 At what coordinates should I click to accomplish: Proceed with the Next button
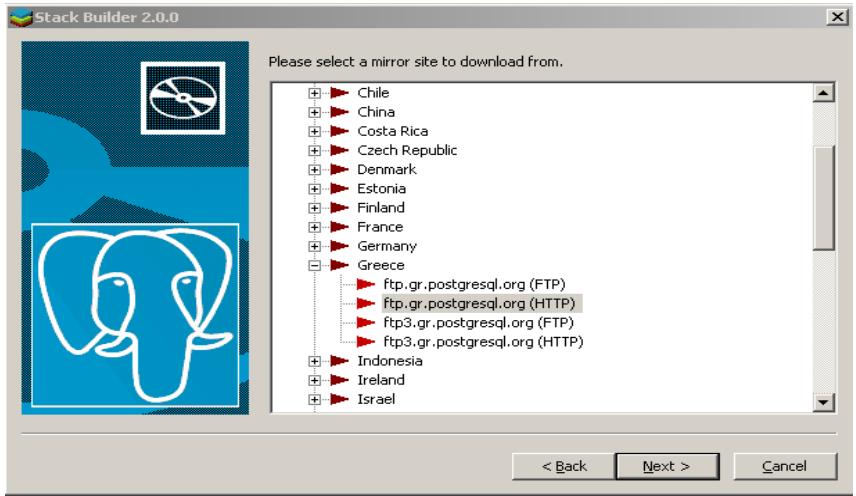tap(667, 467)
